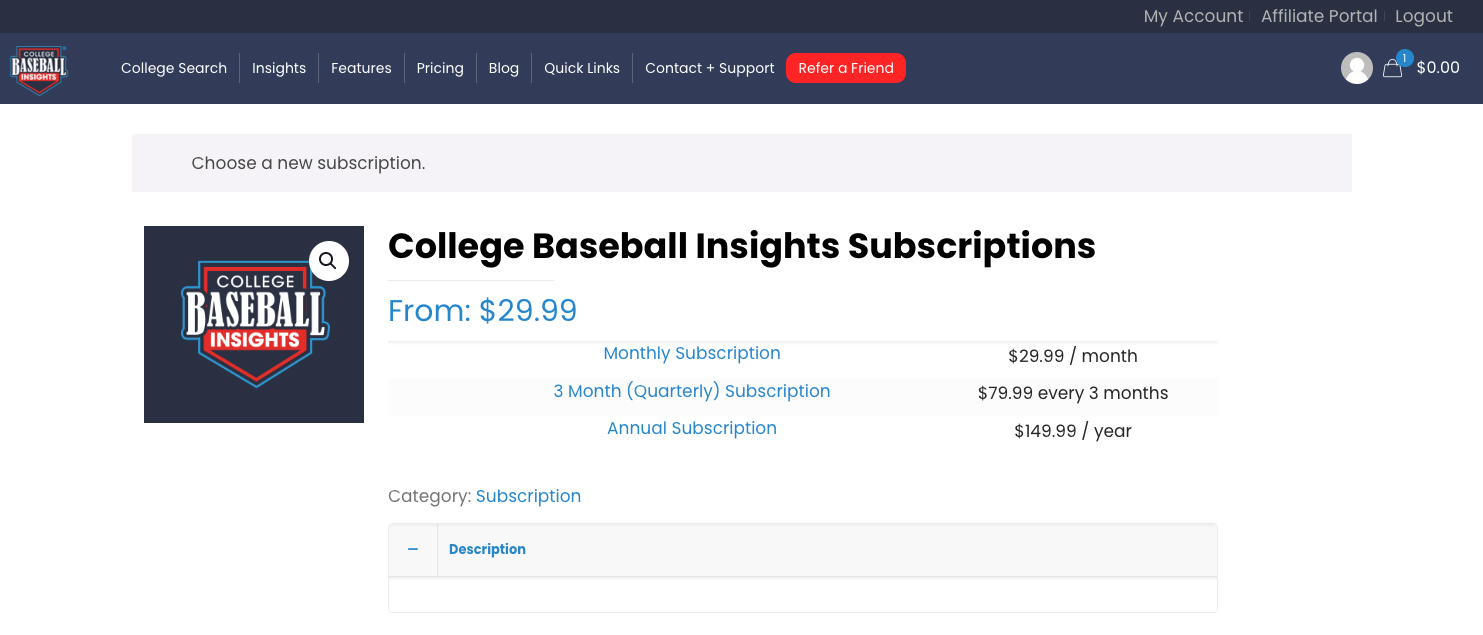Navigate to the Blog

click(504, 68)
